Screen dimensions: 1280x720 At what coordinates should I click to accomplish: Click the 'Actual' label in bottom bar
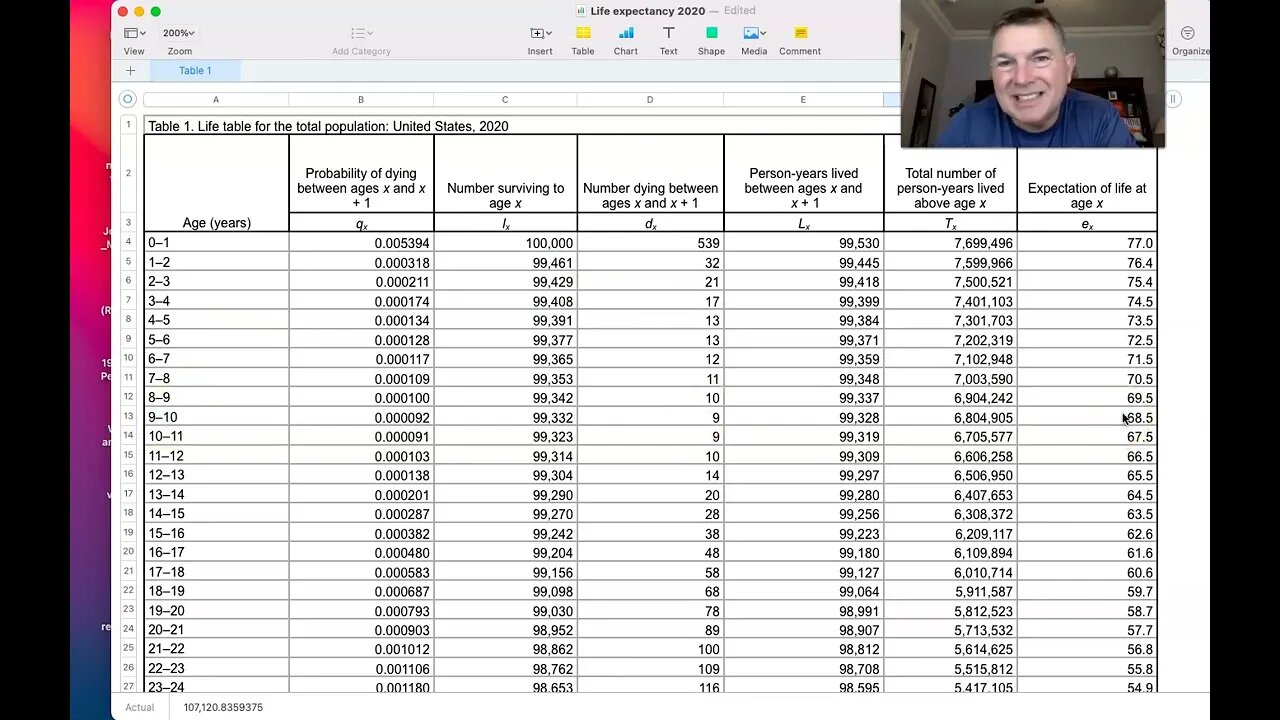point(139,707)
